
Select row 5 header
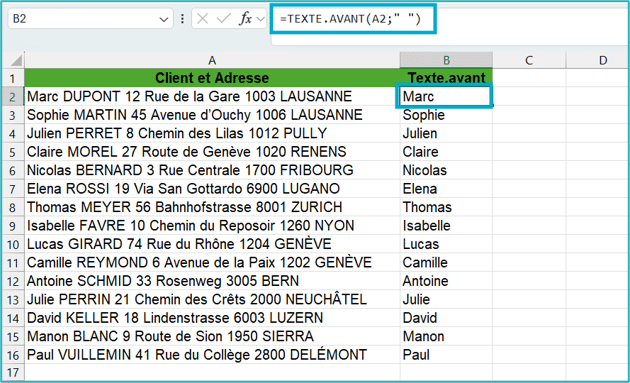coord(13,152)
